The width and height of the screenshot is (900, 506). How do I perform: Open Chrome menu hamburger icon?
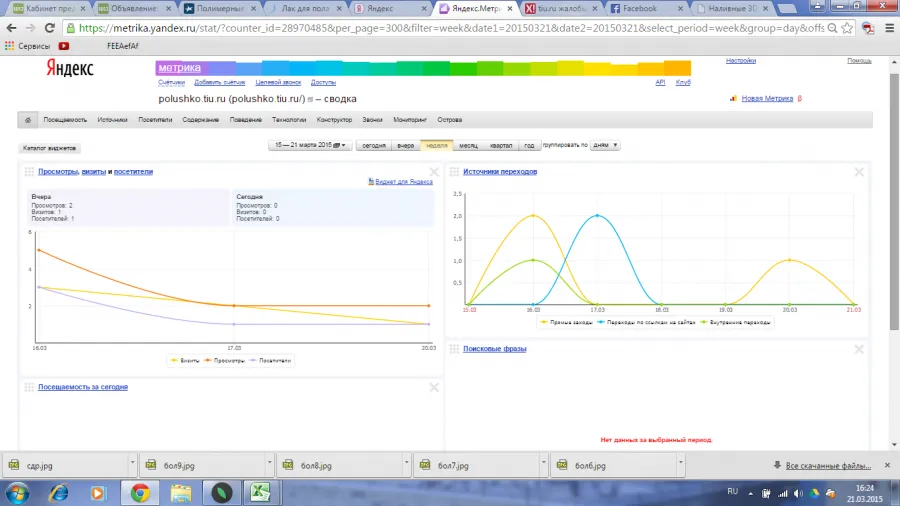(x=889, y=28)
